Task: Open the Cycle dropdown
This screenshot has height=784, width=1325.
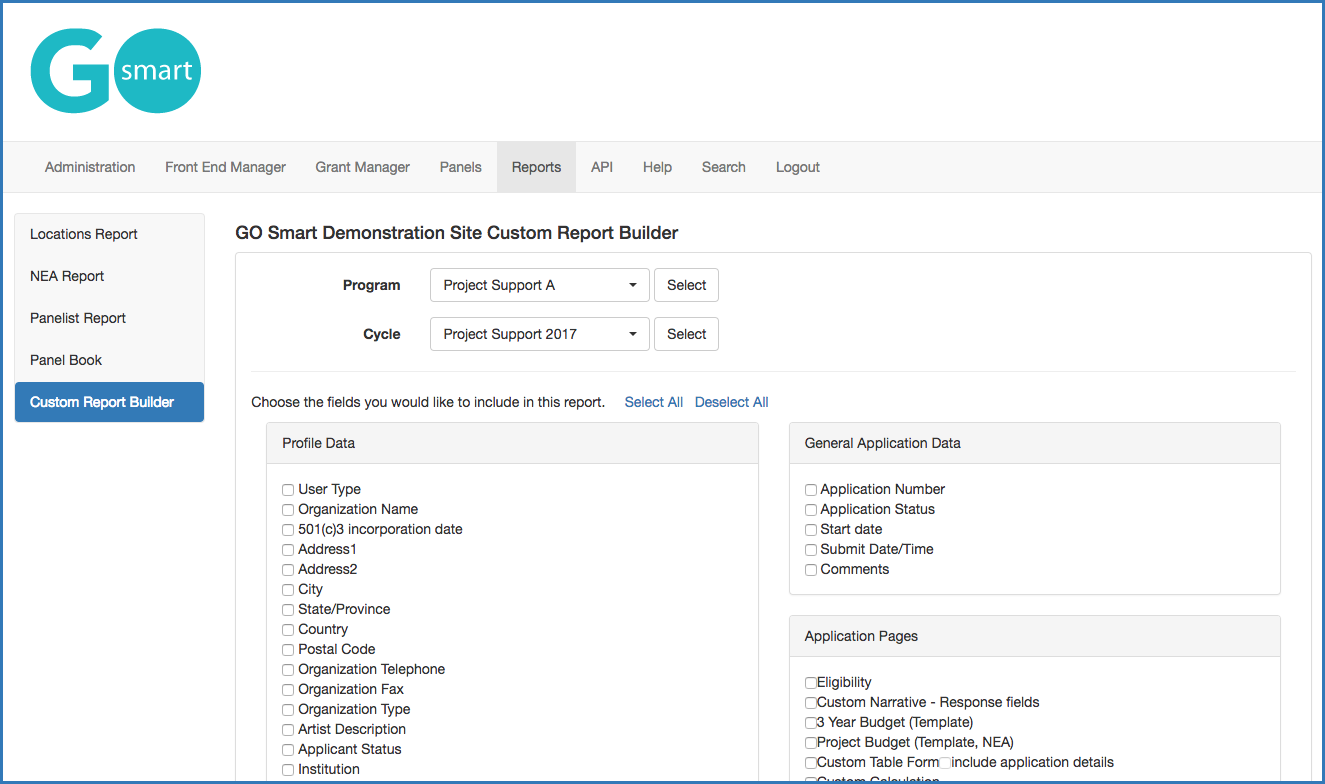Action: 540,334
